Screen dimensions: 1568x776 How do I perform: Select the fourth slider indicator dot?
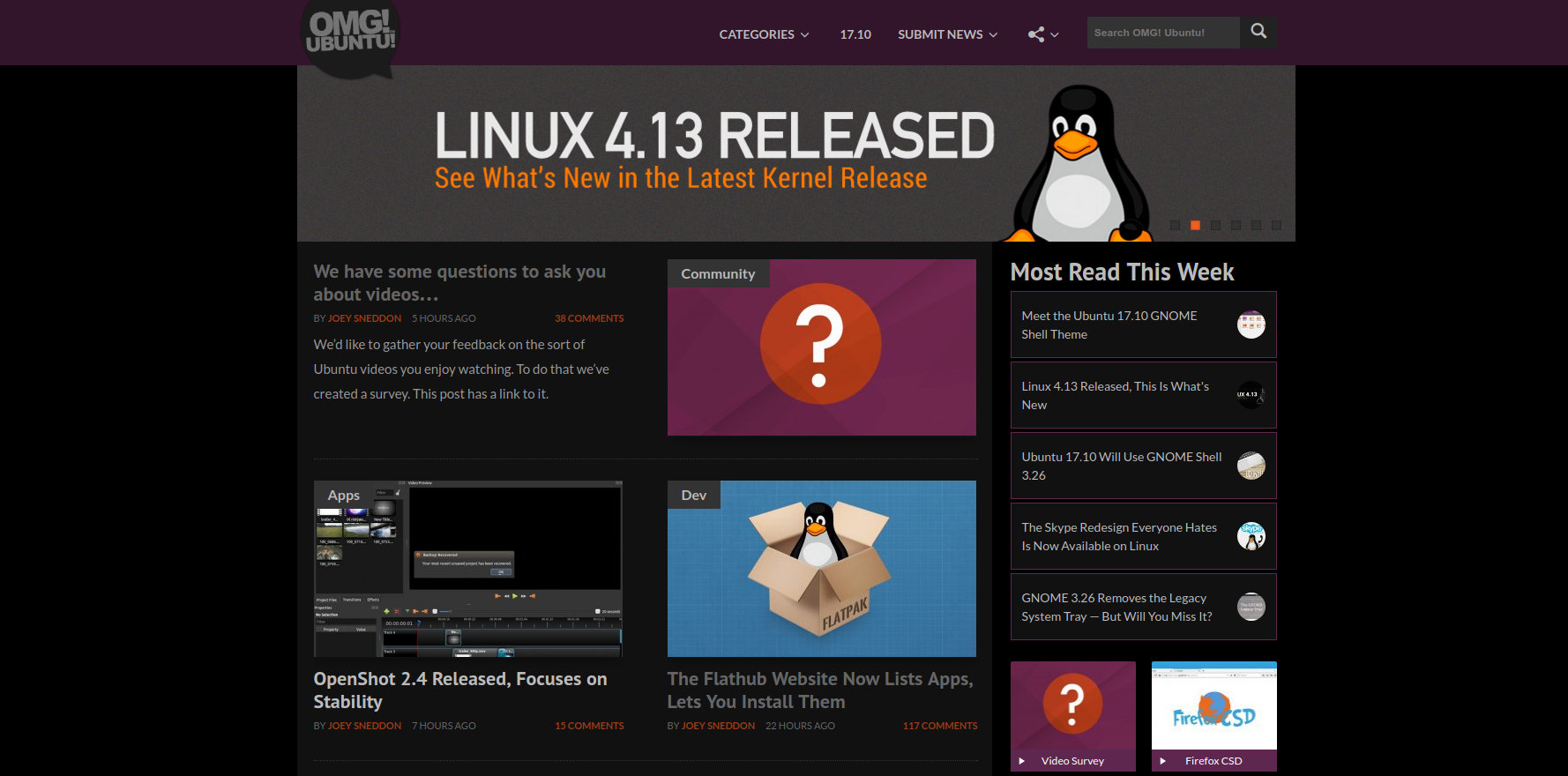tap(1236, 226)
